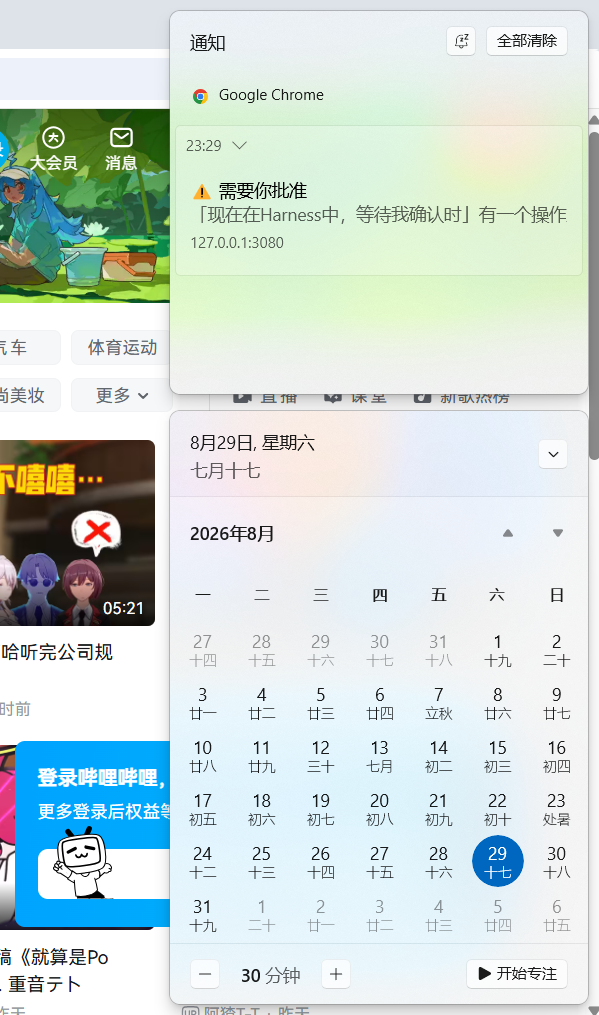Select July 31 十八 in calendar
599x1015 pixels.
pyautogui.click(x=438, y=650)
